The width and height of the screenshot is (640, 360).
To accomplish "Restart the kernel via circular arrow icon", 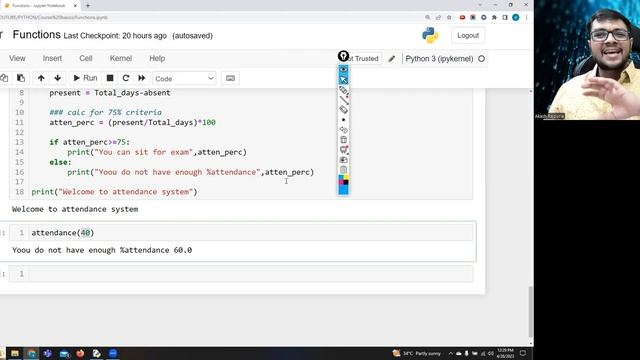I will (126, 78).
